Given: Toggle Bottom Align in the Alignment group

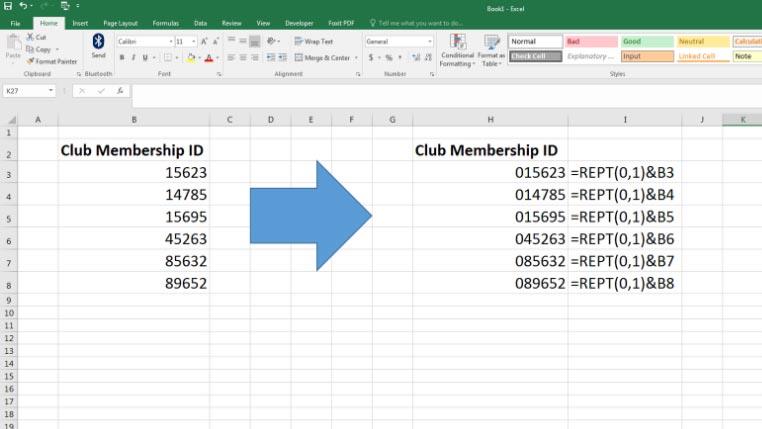Looking at the screenshot, I should click(255, 41).
